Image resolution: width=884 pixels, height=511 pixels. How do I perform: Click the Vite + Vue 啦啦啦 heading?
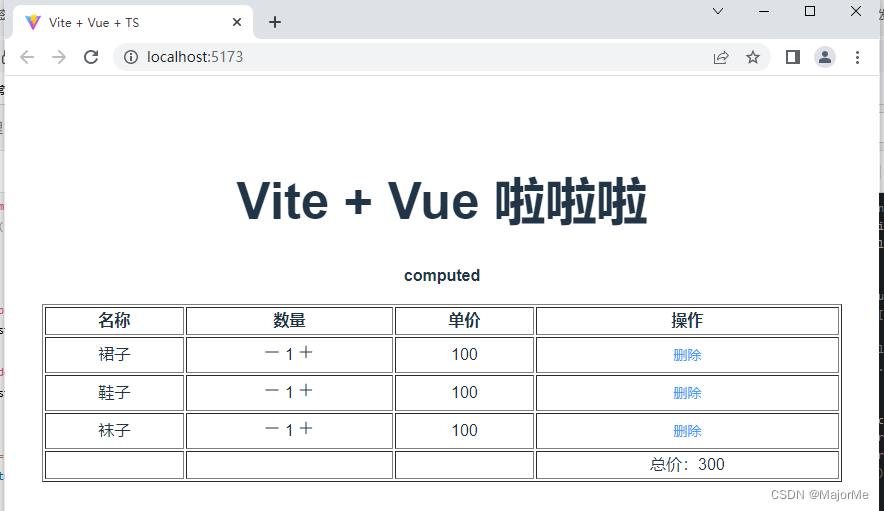point(442,201)
